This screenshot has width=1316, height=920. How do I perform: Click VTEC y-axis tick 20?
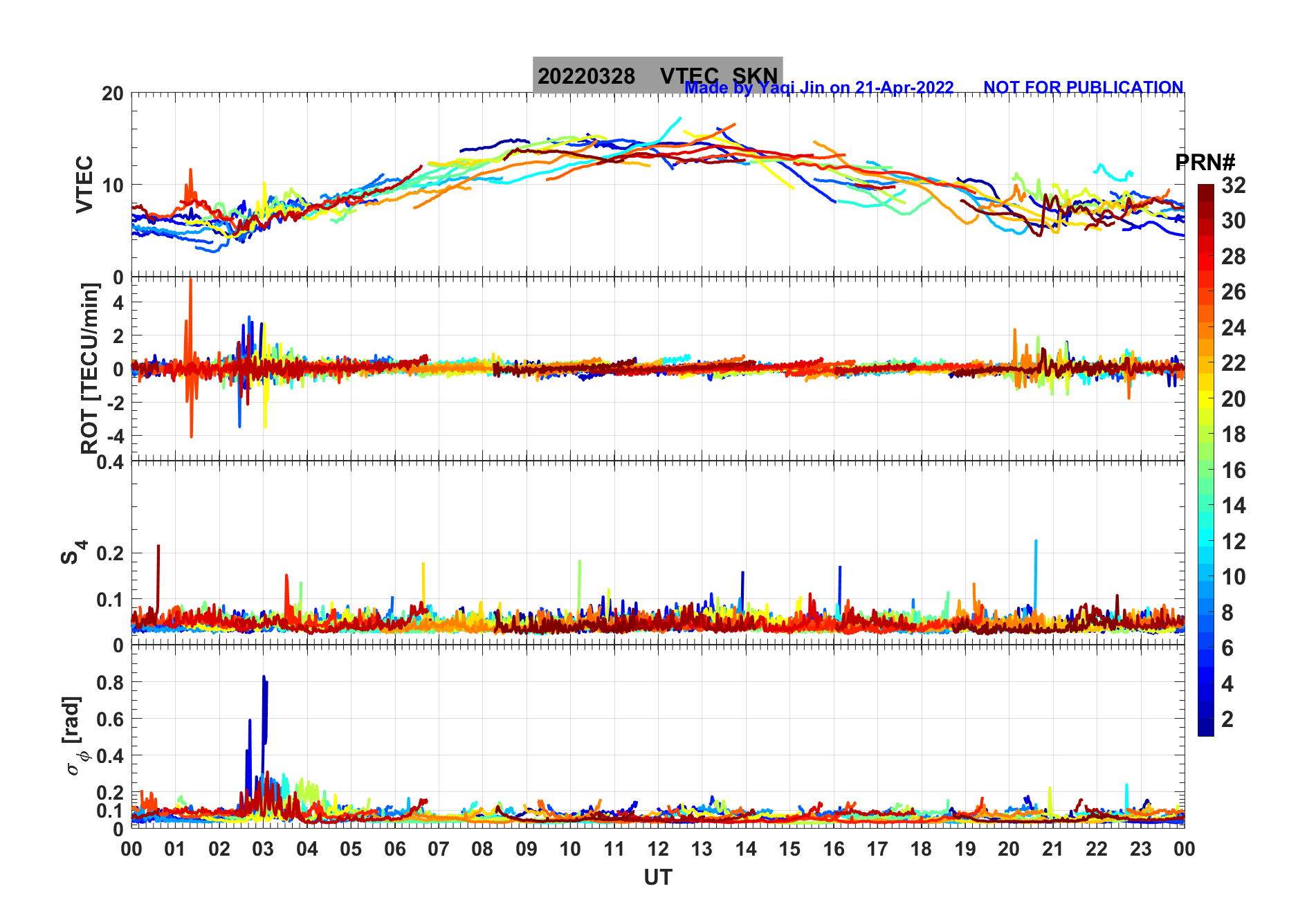pos(113,94)
